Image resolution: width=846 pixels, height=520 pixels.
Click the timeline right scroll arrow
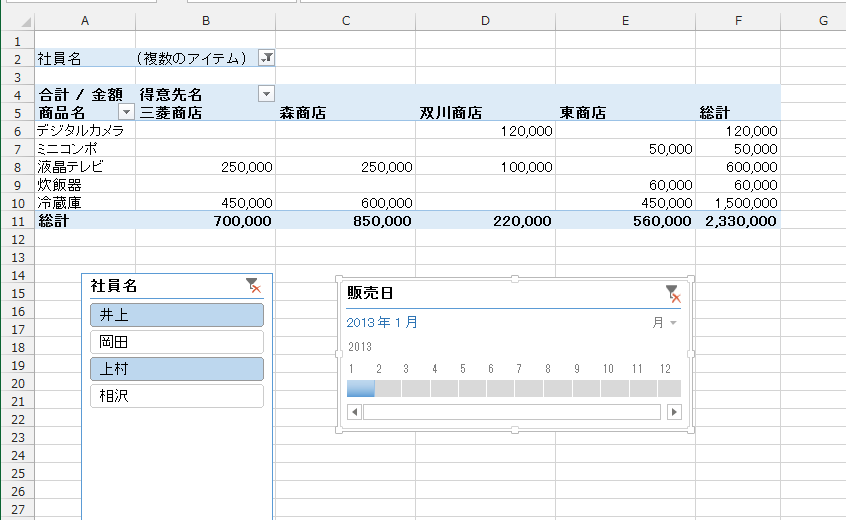tap(674, 412)
